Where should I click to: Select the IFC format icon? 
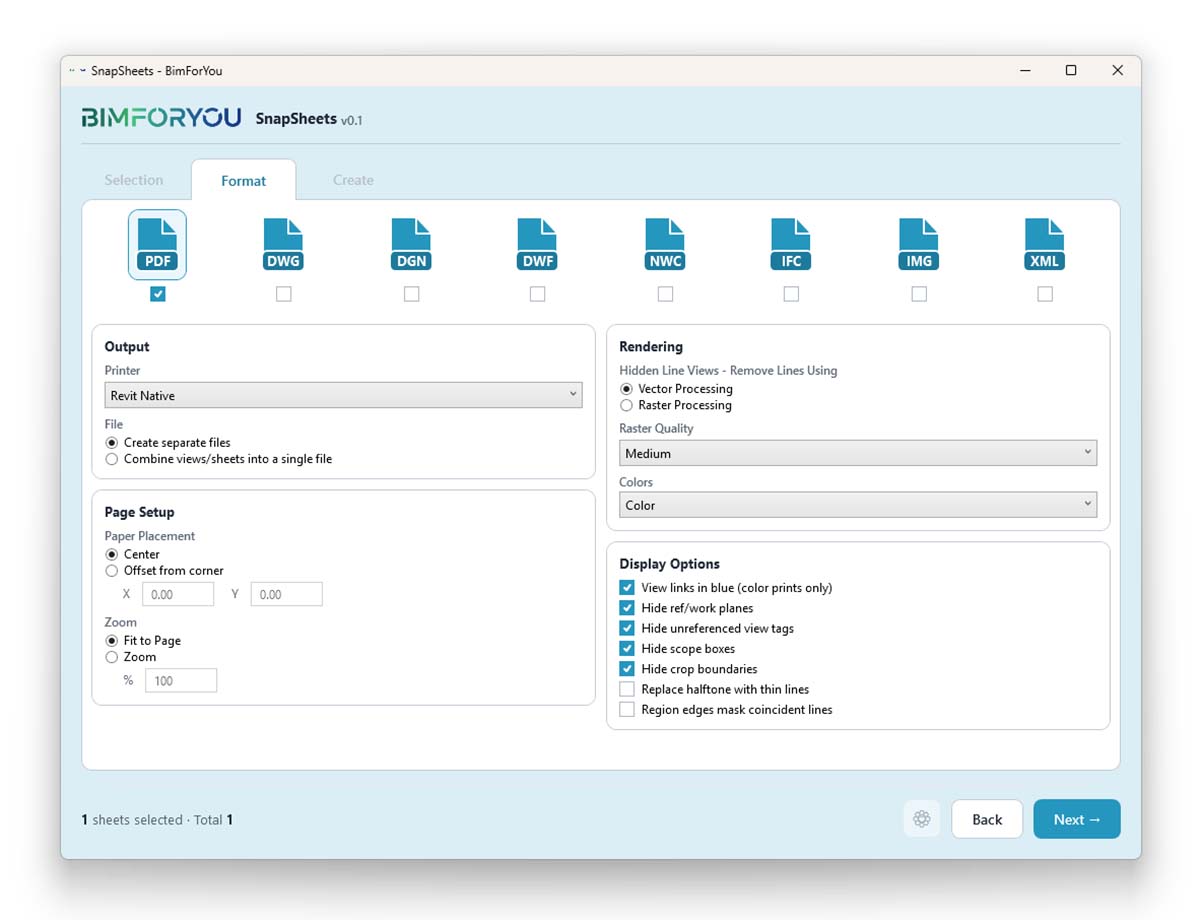point(791,245)
